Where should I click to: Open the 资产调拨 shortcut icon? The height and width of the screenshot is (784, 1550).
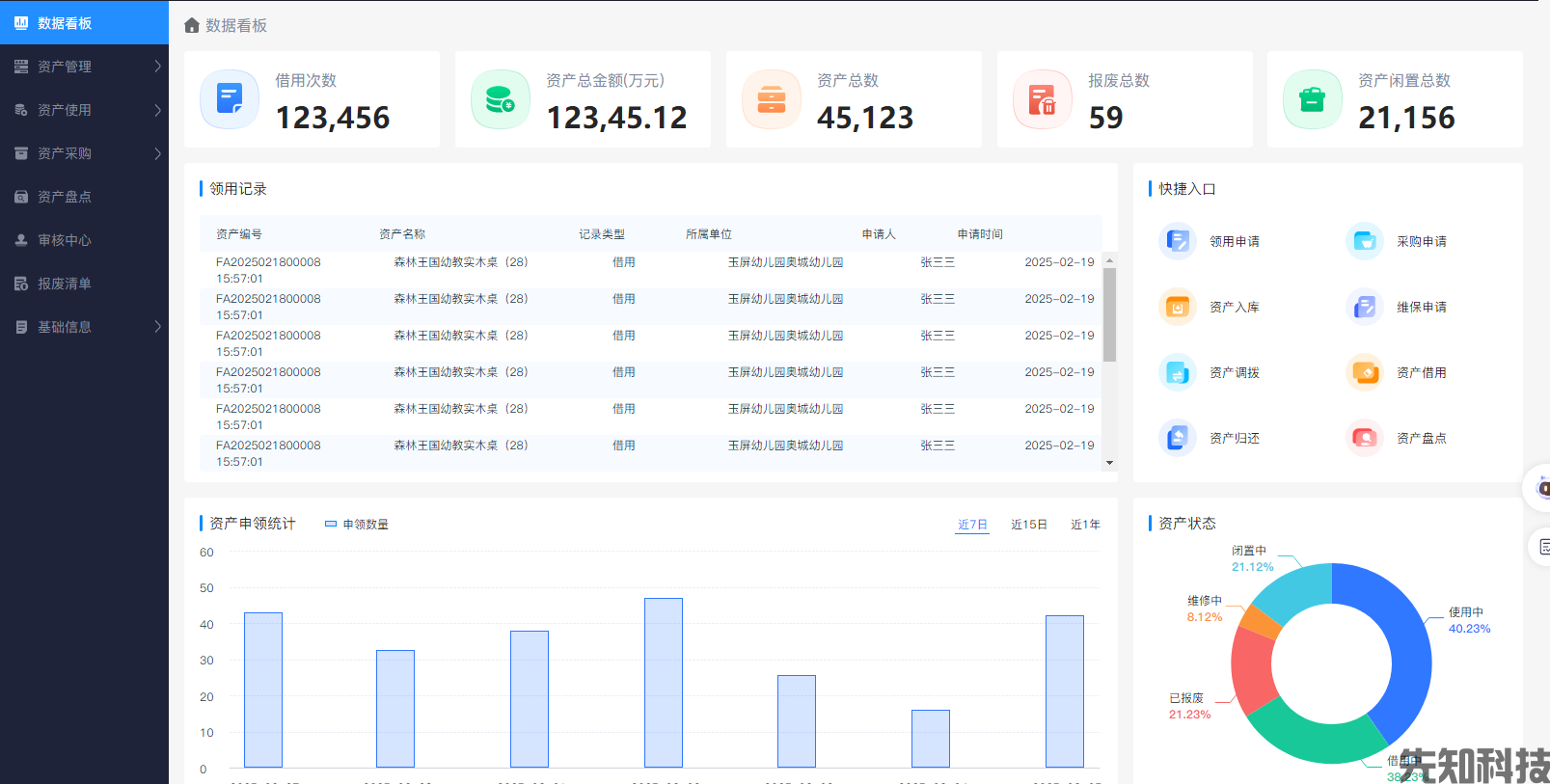[1178, 372]
